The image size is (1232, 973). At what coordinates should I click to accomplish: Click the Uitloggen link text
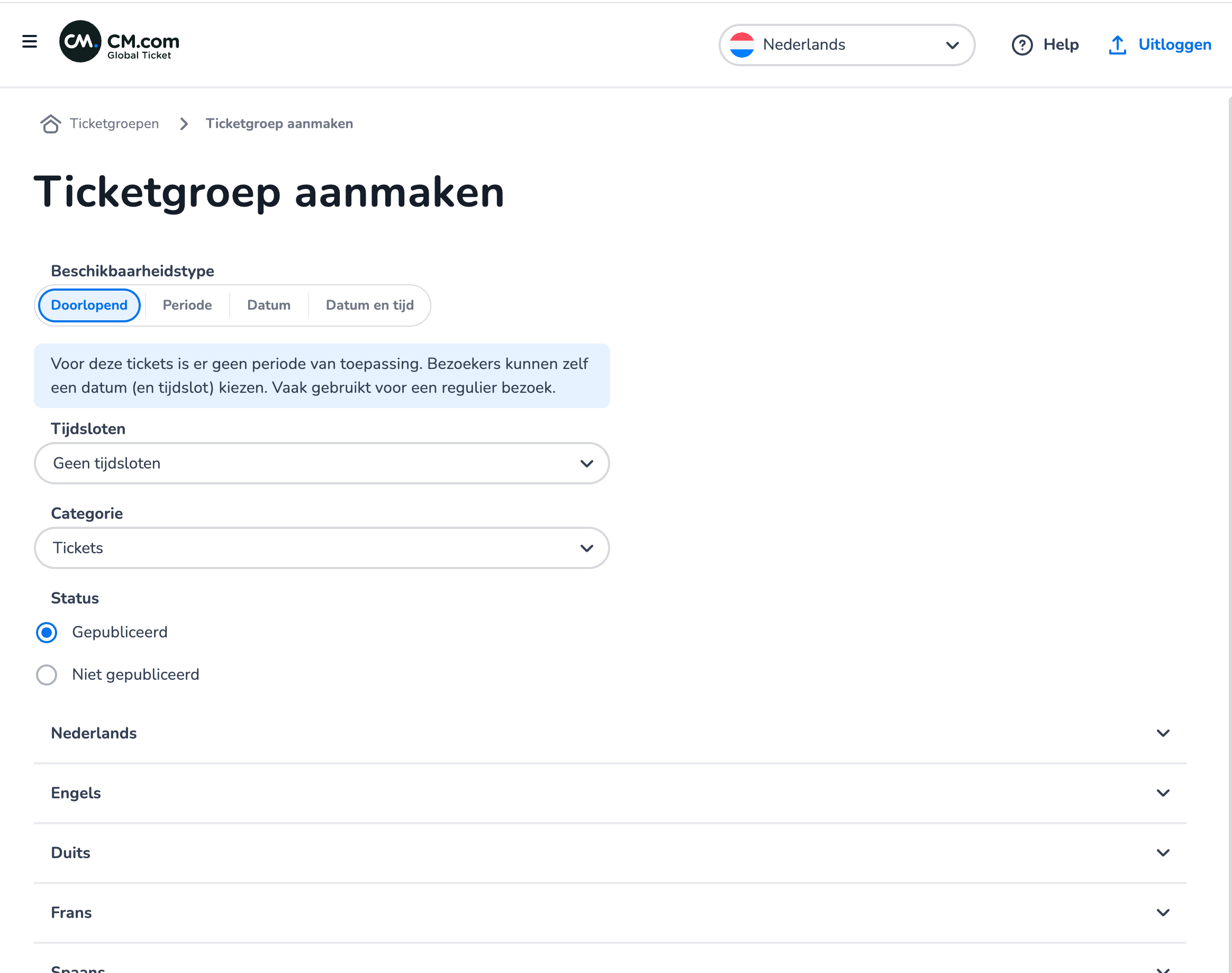[1174, 44]
